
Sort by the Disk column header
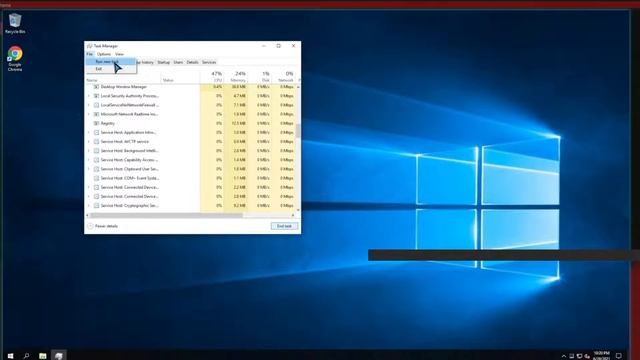click(260, 76)
